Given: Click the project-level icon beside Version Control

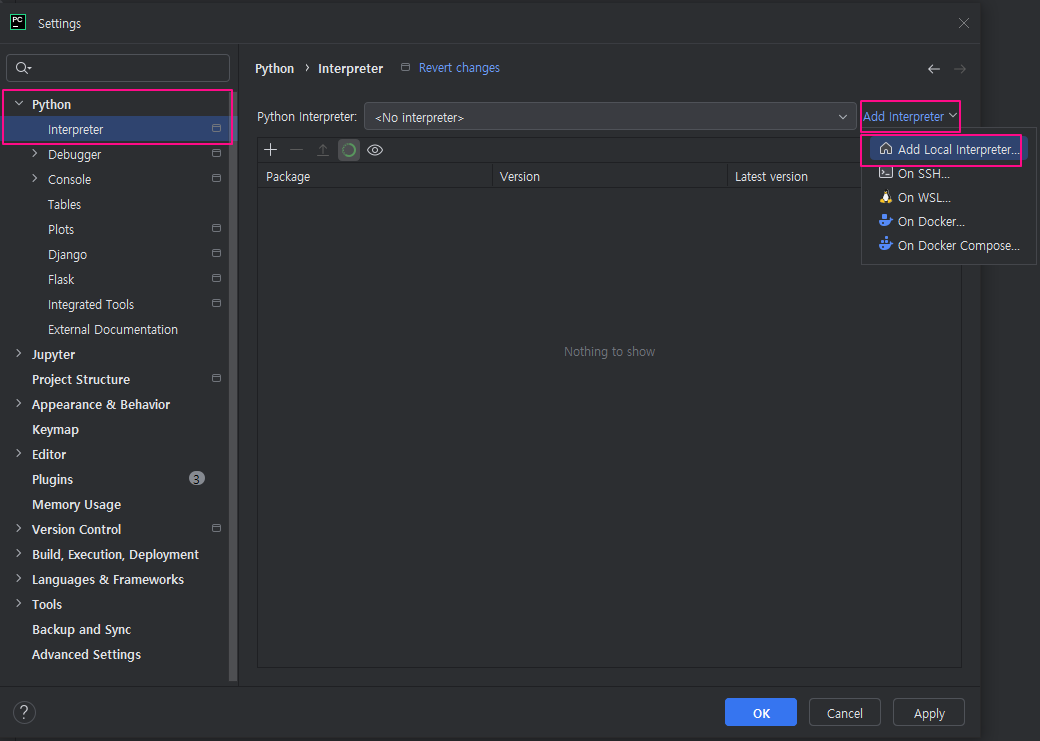Looking at the screenshot, I should (216, 528).
